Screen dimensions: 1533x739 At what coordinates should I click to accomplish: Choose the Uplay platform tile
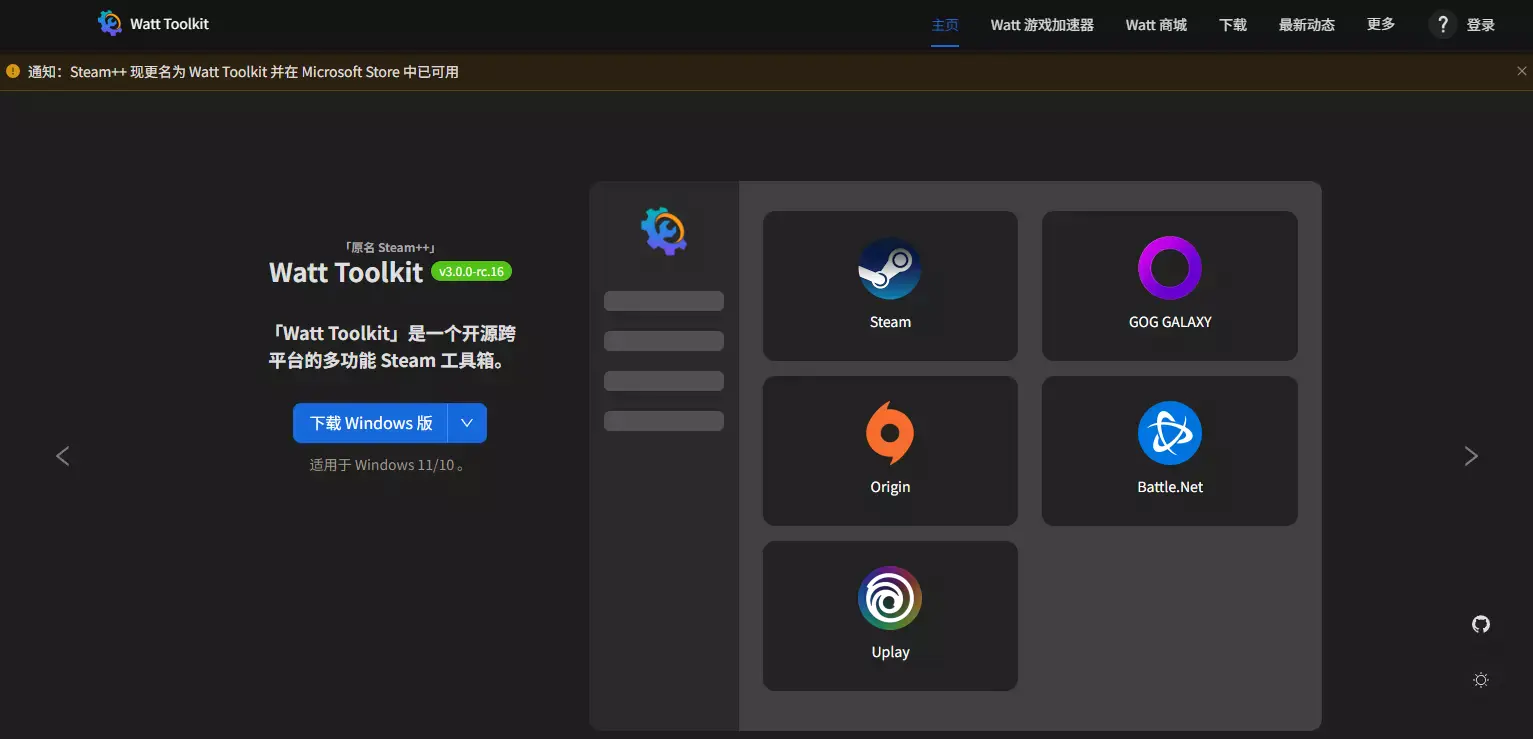click(x=889, y=615)
